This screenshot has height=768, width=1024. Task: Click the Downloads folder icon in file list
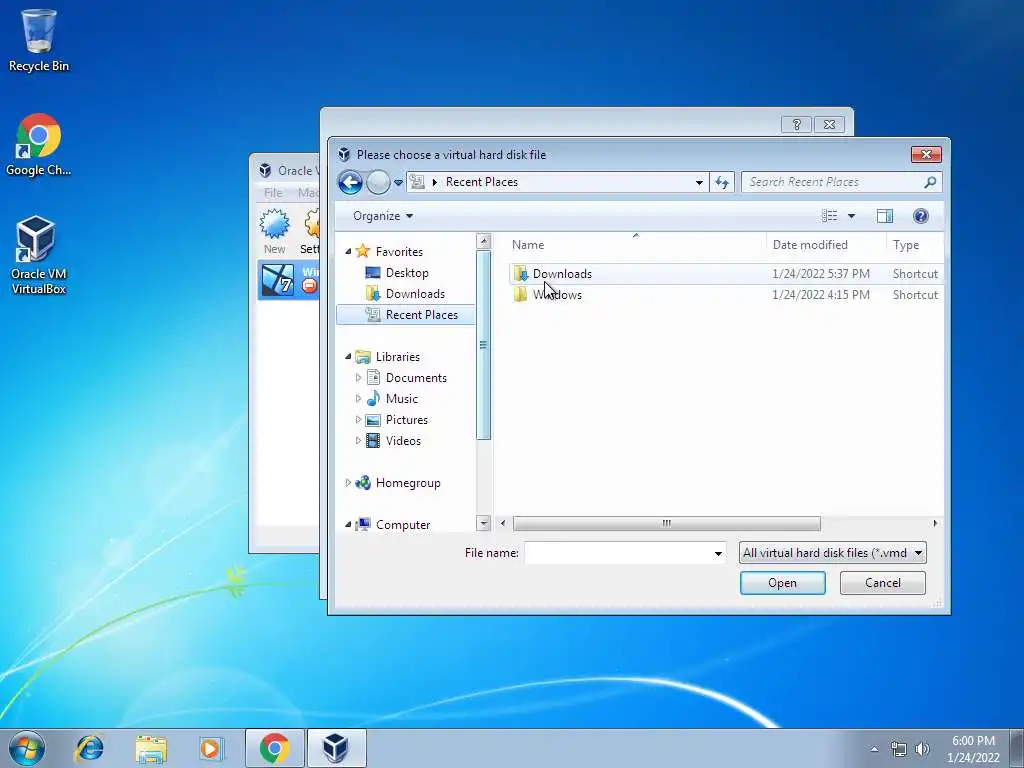pos(520,274)
